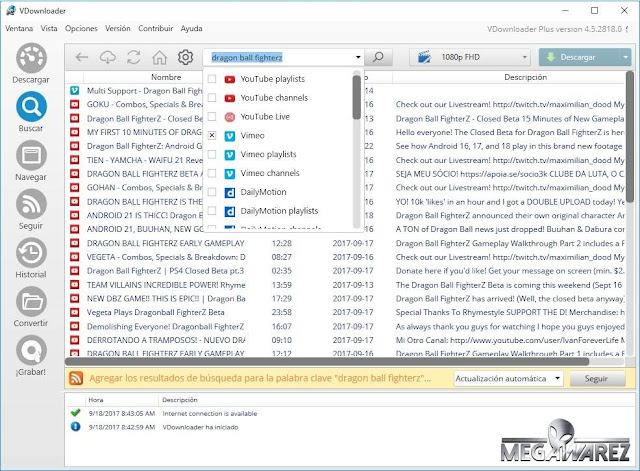Image resolution: width=640 pixels, height=471 pixels.
Task: Select the Demolishing Everyone! Dragonball FighterZ row
Action: click(x=345, y=327)
